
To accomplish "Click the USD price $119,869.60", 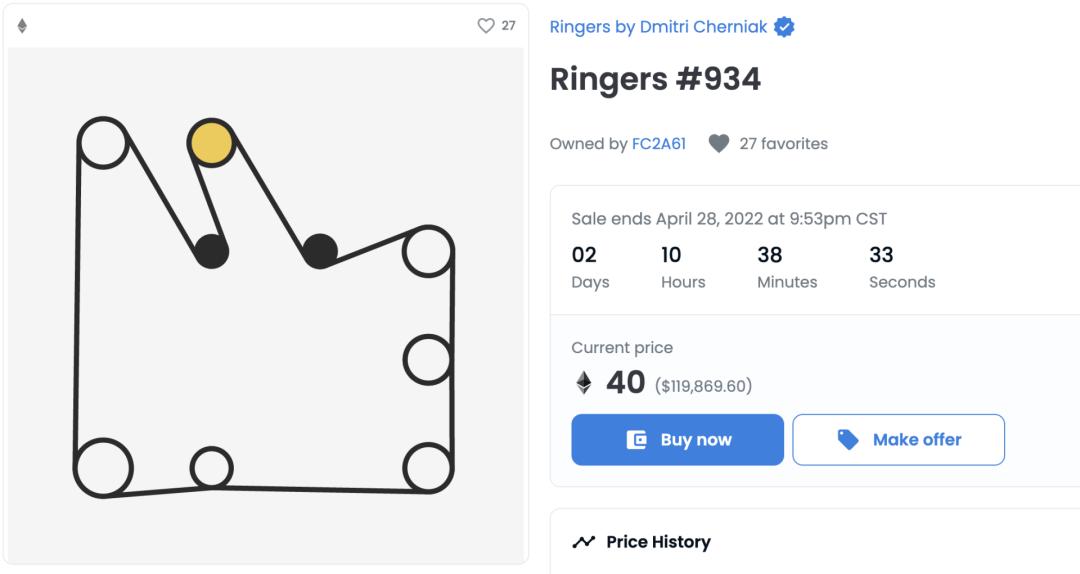I will click(x=703, y=386).
